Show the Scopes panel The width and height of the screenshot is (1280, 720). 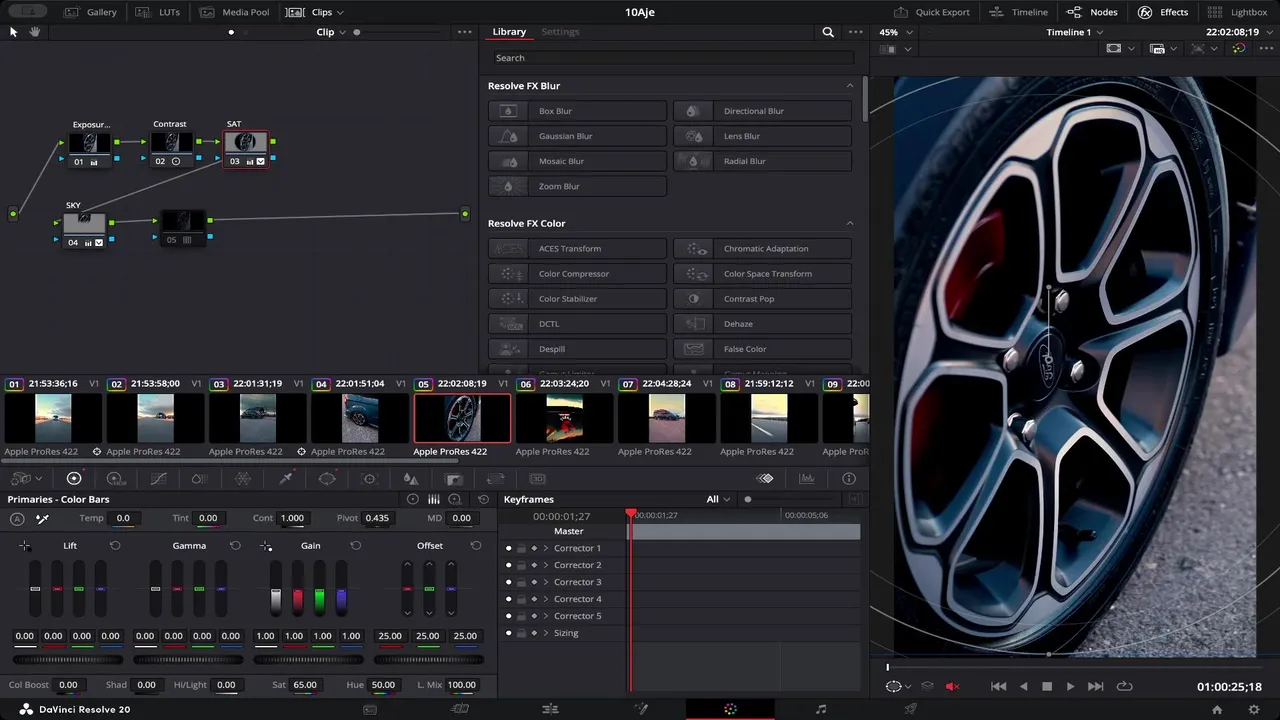coord(807,479)
